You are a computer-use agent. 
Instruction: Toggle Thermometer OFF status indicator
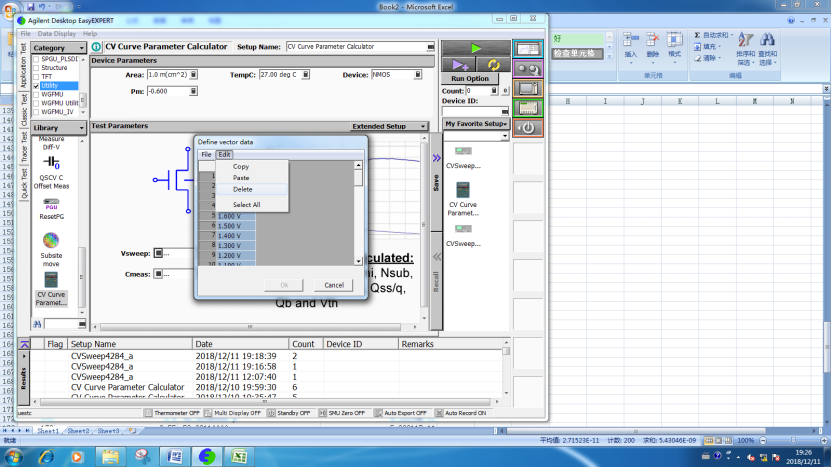(172, 413)
